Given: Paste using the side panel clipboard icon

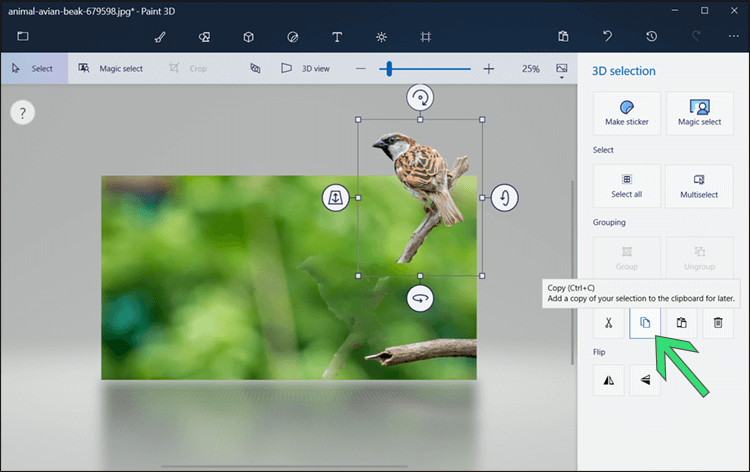Looking at the screenshot, I should pyautogui.click(x=682, y=323).
